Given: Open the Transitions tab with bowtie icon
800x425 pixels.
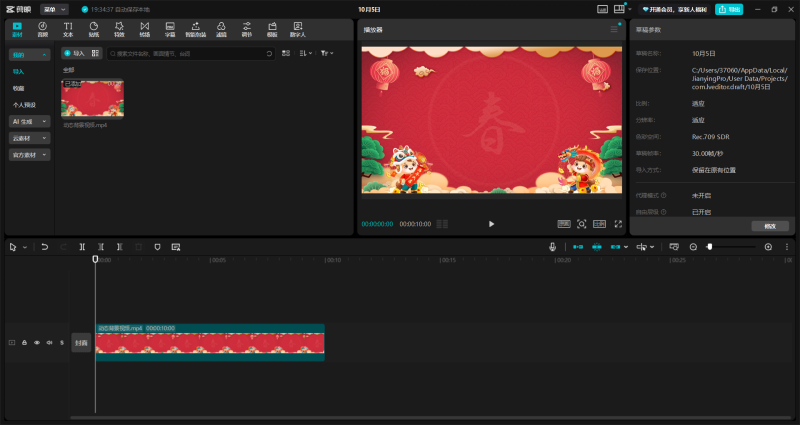Looking at the screenshot, I should tap(144, 30).
